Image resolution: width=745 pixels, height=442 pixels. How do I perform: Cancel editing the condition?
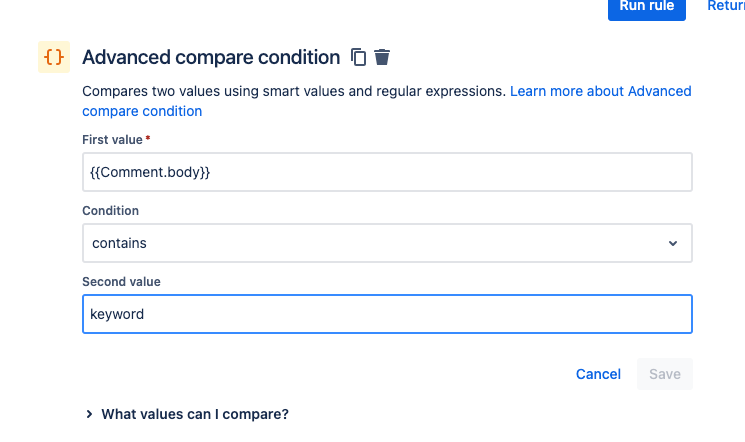point(598,374)
